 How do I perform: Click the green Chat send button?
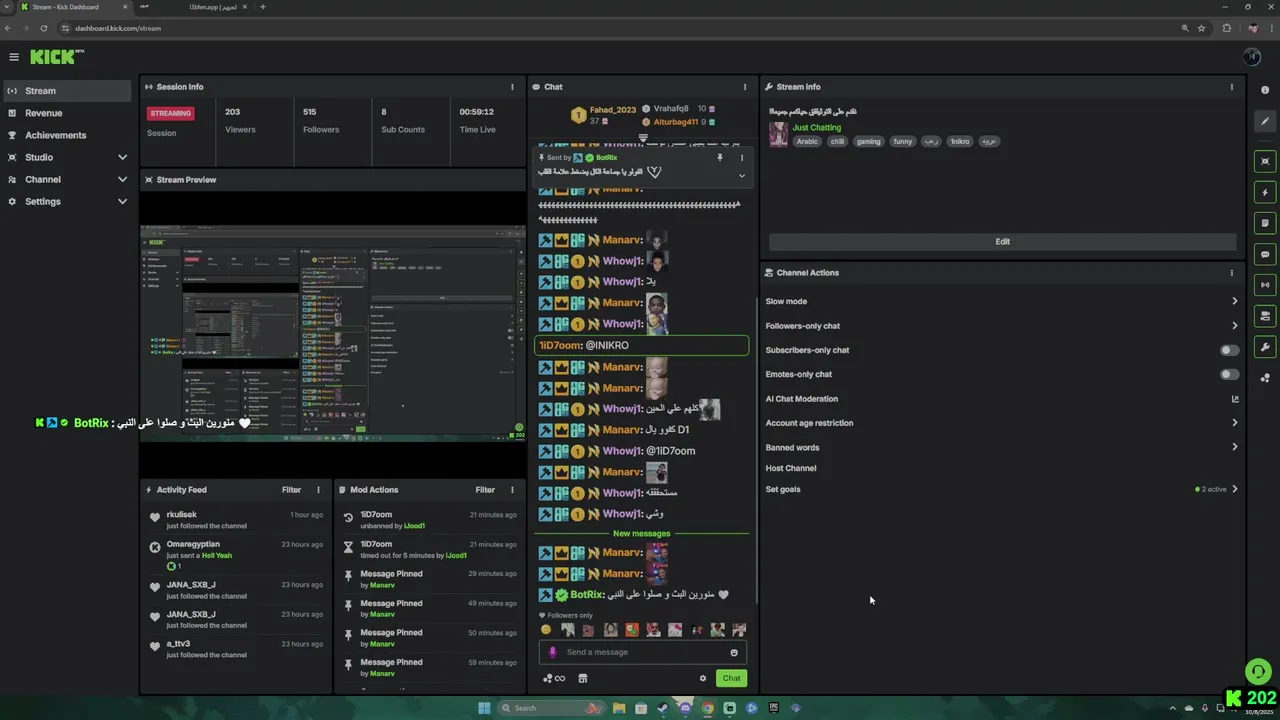click(x=732, y=678)
